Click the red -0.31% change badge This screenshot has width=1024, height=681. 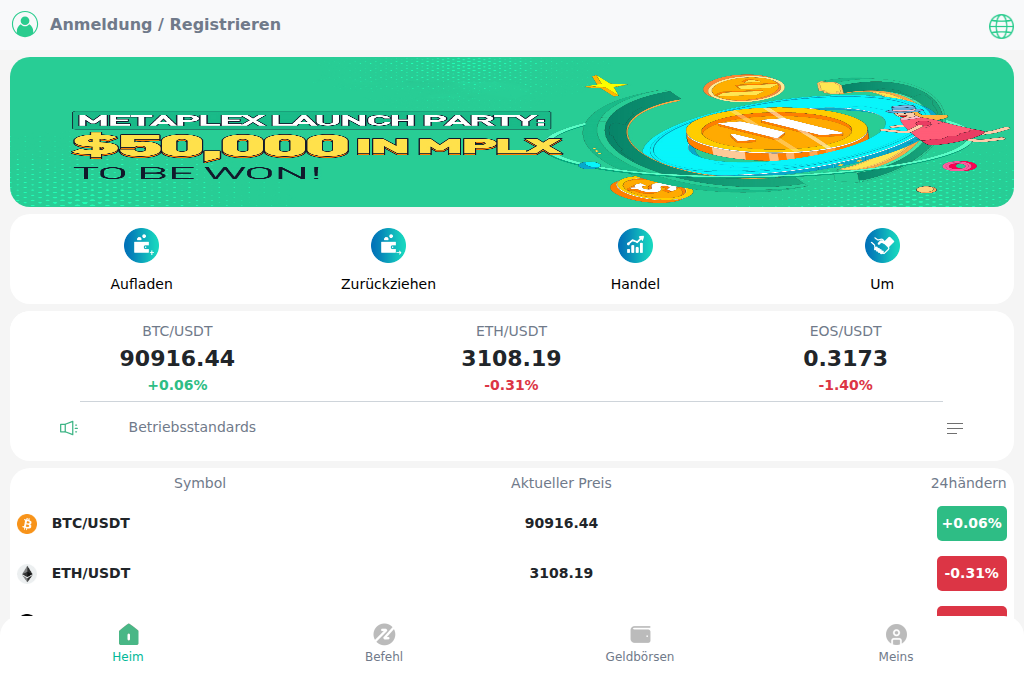(971, 573)
